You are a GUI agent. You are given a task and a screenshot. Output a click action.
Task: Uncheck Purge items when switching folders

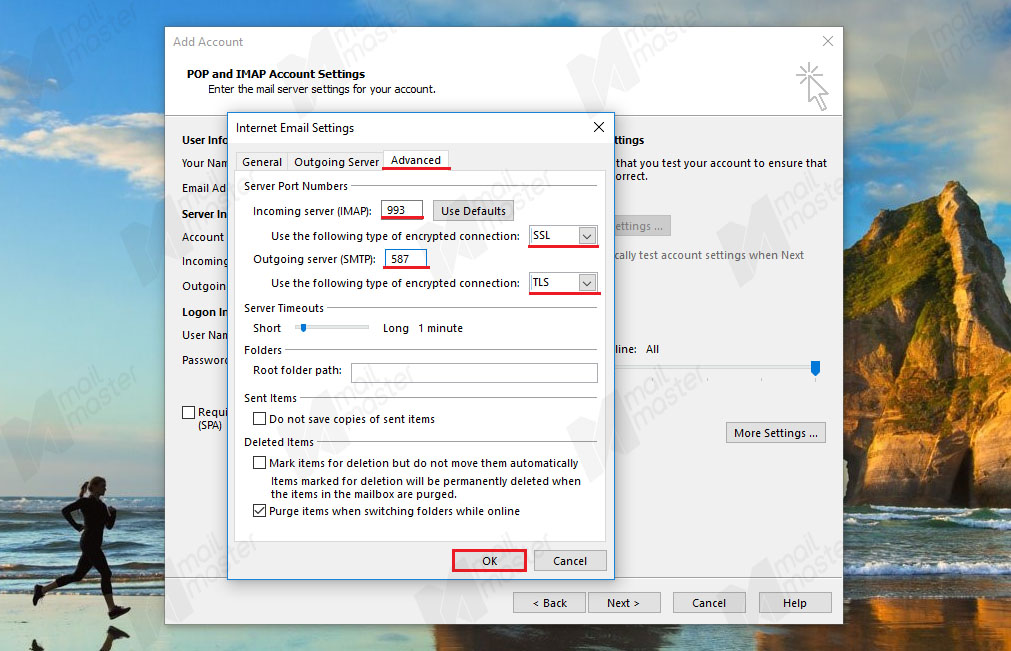260,511
